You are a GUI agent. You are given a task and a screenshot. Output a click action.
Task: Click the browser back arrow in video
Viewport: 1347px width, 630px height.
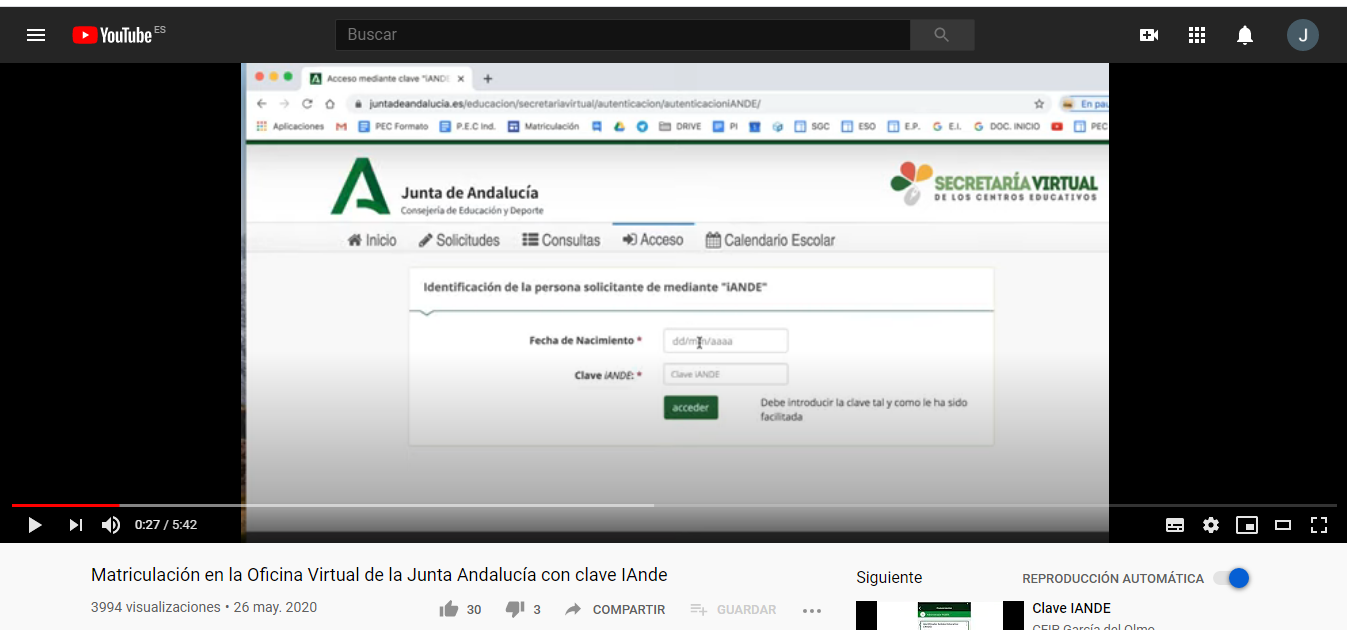pos(262,103)
